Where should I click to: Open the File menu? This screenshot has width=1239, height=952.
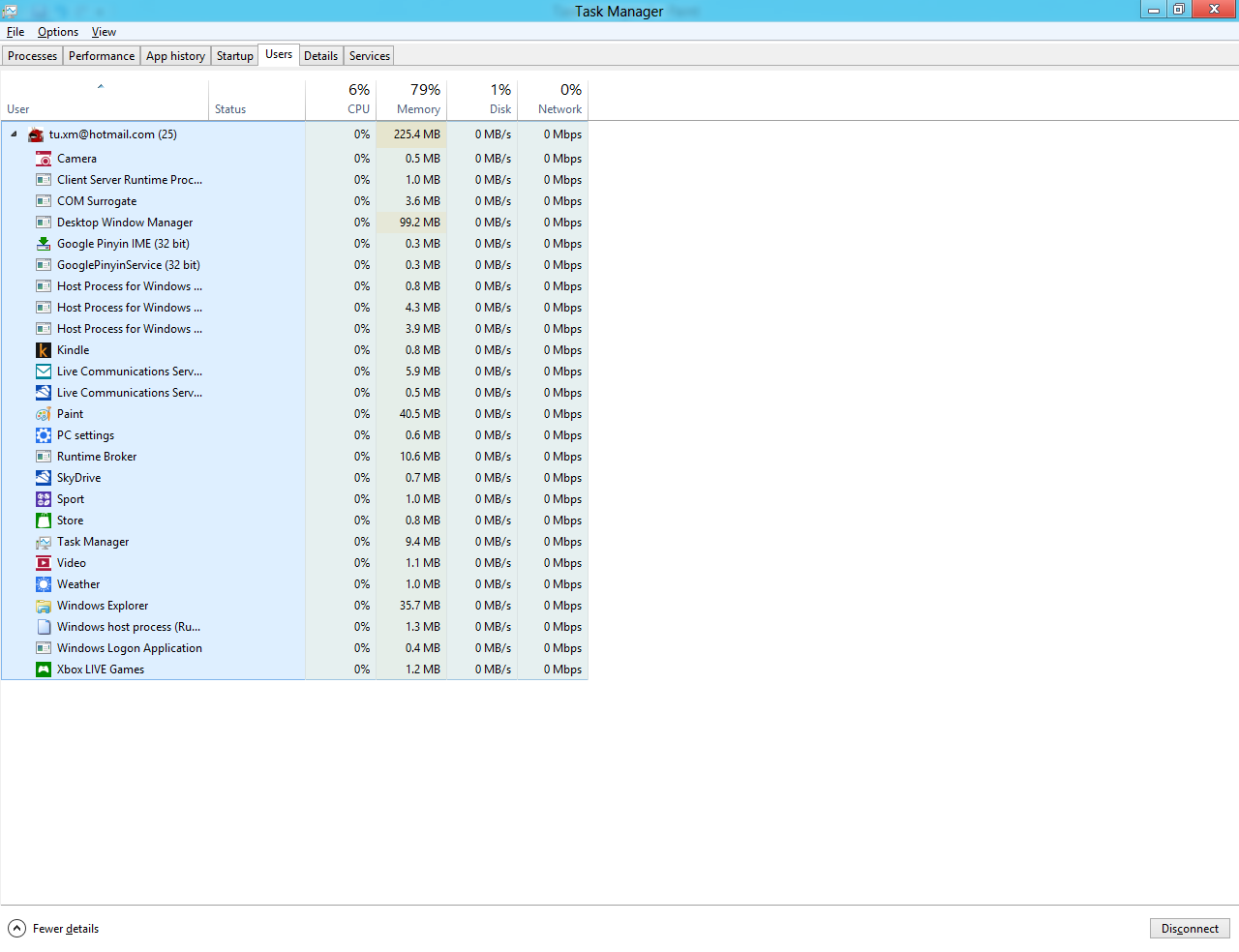[15, 32]
